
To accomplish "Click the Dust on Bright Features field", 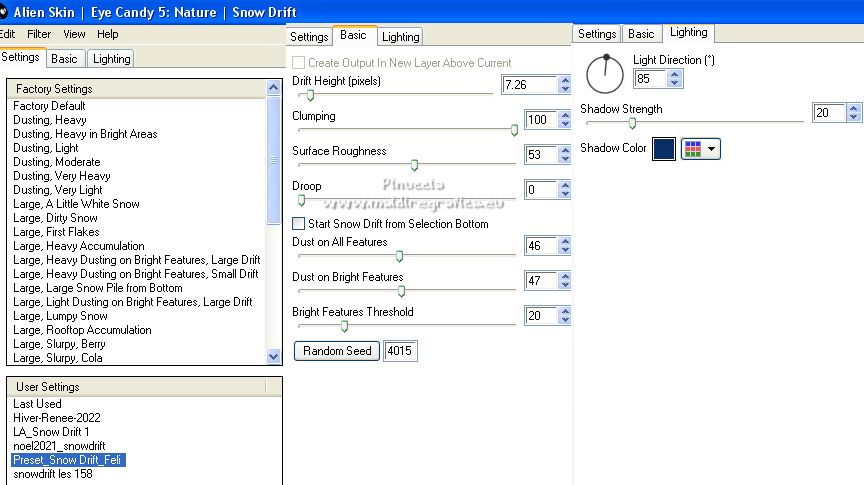I will tap(541, 281).
